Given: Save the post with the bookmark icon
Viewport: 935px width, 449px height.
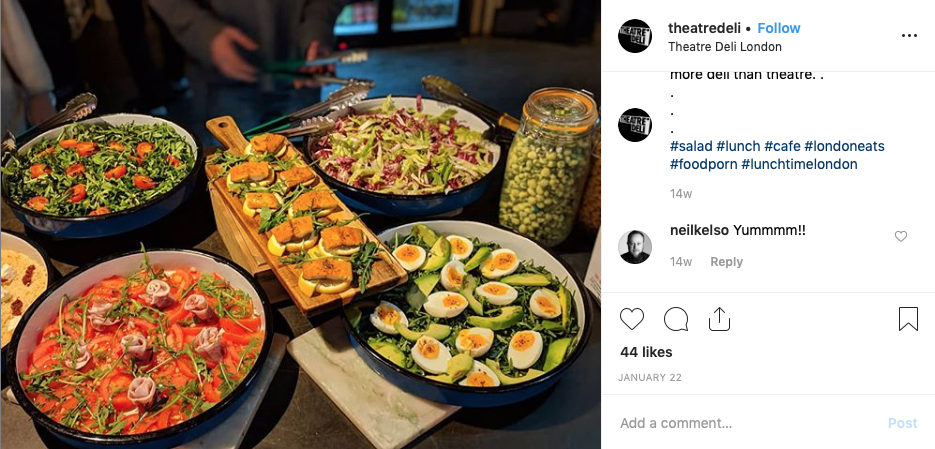Looking at the screenshot, I should (908, 319).
